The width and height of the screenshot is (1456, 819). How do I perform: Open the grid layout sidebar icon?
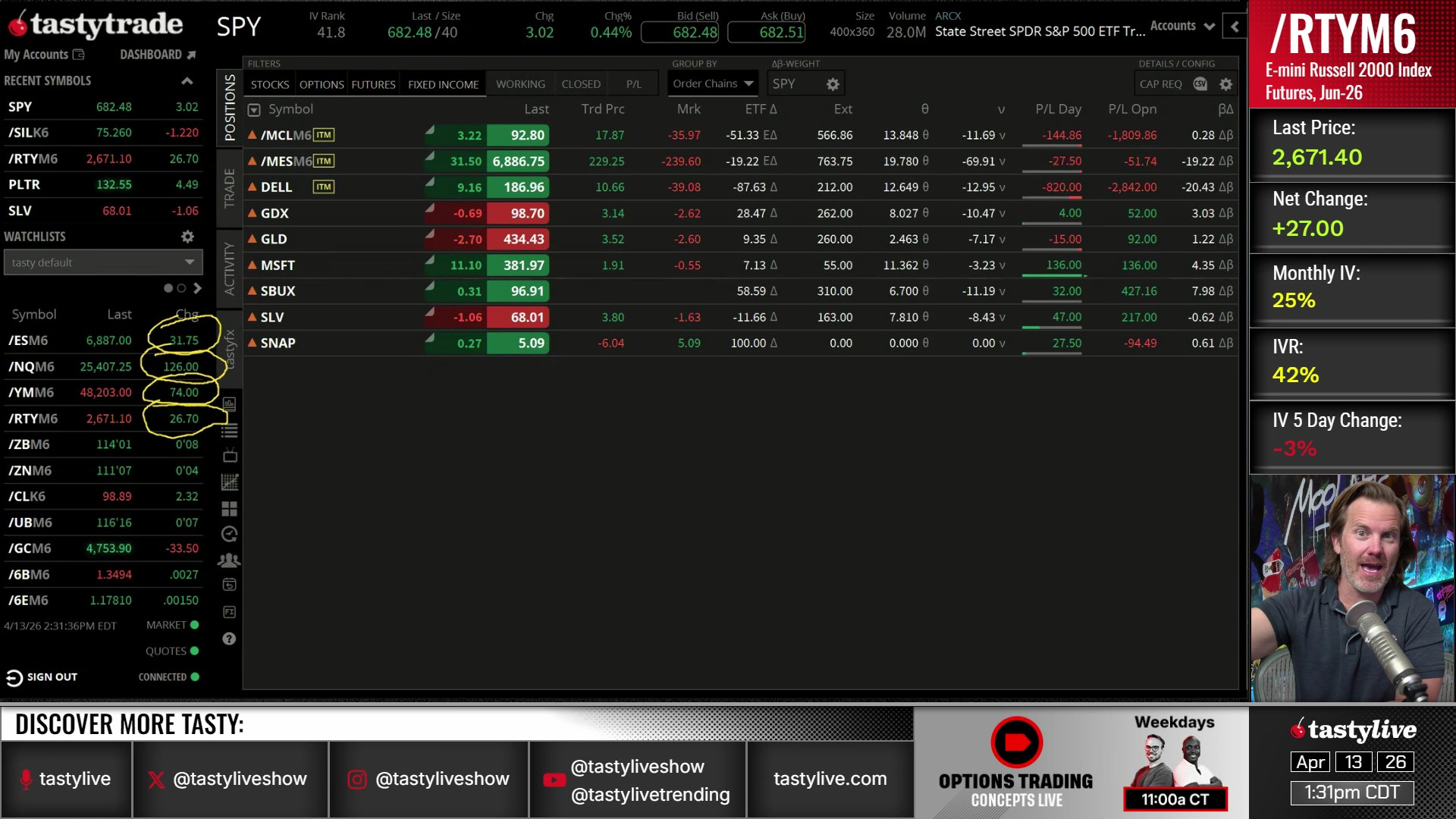(229, 509)
